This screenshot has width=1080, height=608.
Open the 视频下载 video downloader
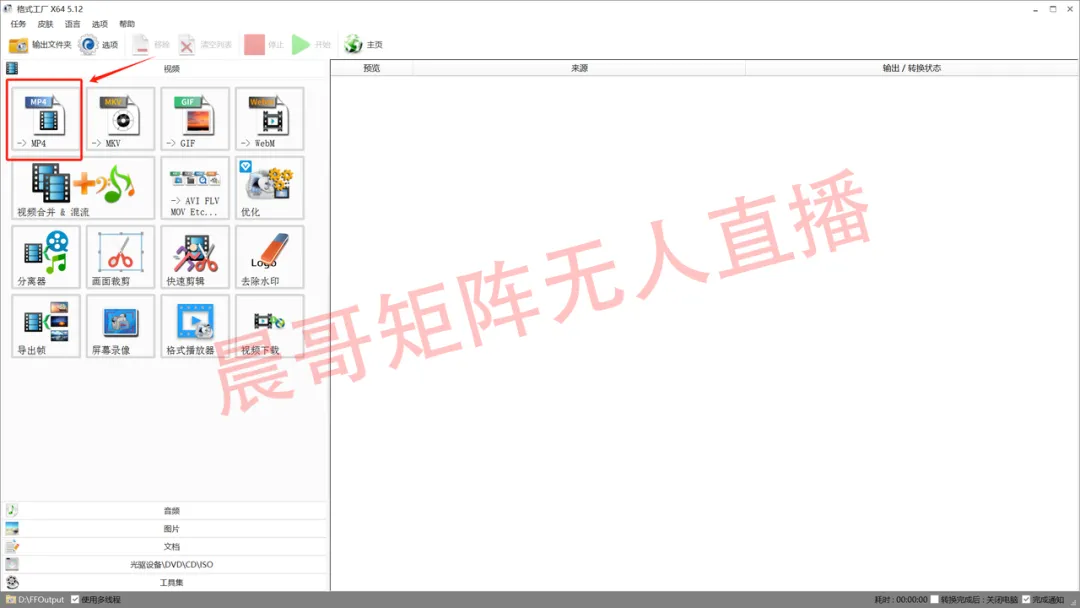(x=269, y=326)
